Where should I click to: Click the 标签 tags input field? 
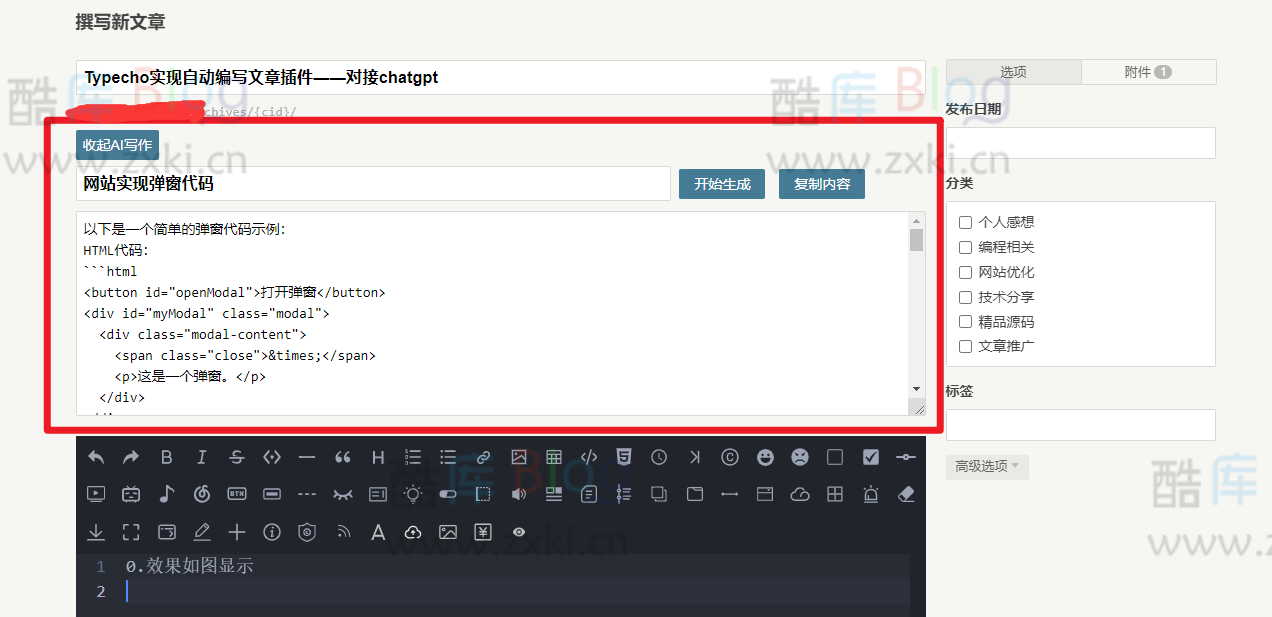pos(1080,425)
